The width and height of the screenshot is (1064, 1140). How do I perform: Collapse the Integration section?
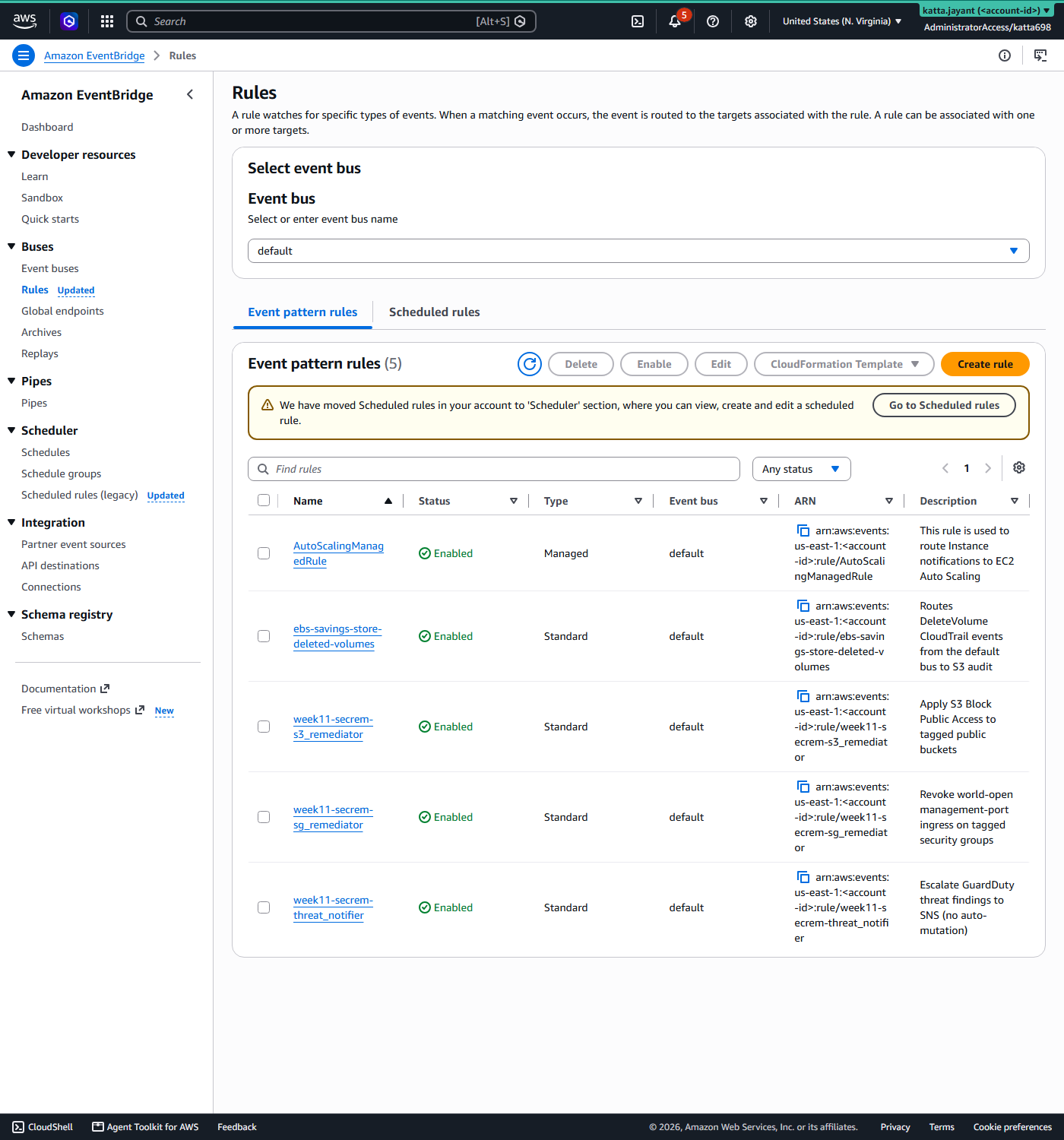11,522
